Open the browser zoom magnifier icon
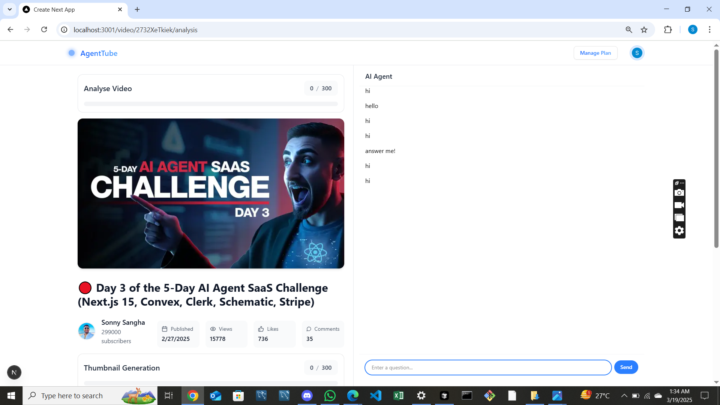 [x=629, y=30]
